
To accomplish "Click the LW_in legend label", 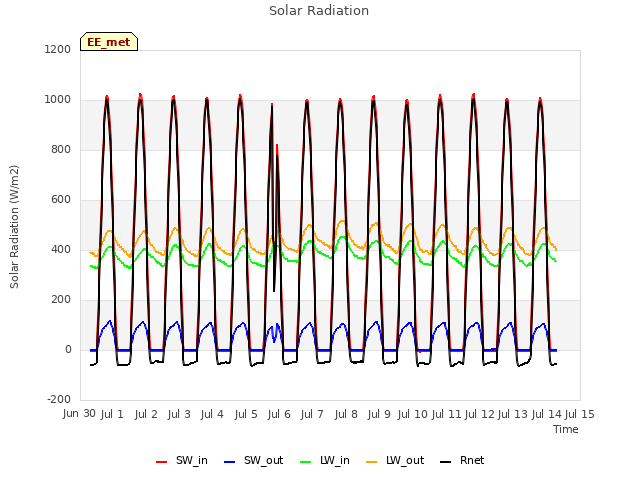I will point(335,461).
